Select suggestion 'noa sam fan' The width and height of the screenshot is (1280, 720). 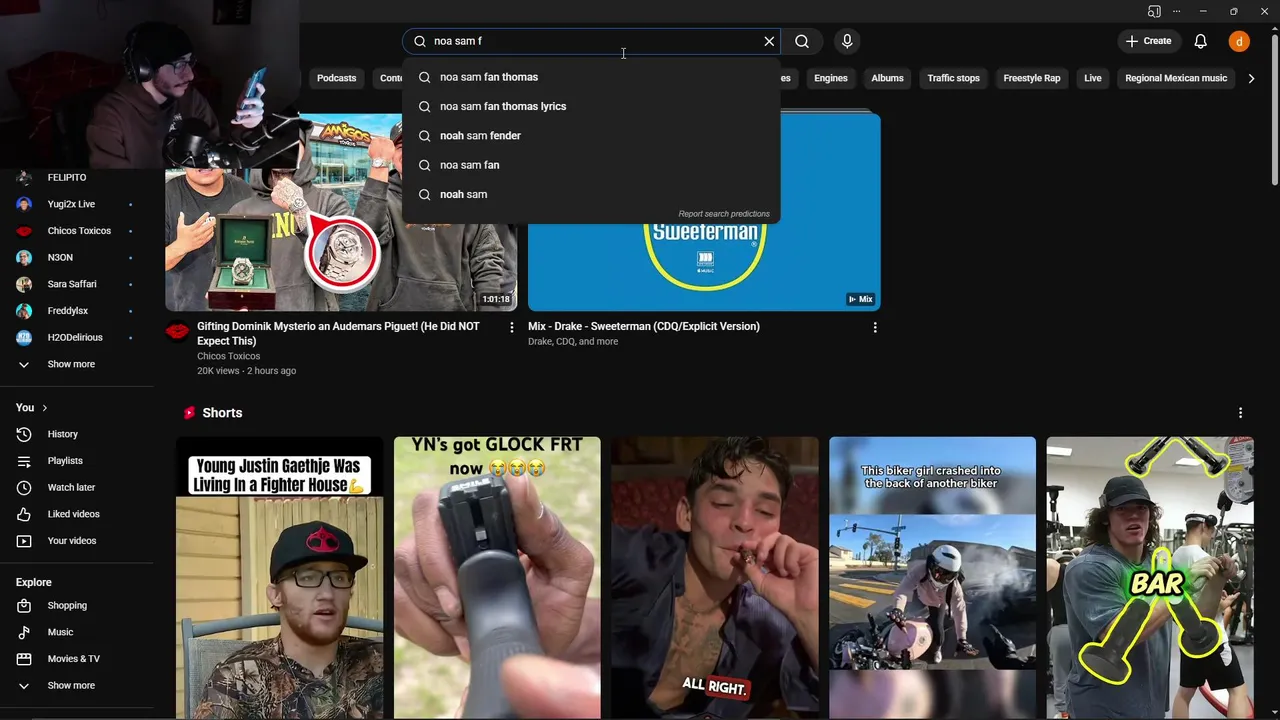click(591, 165)
